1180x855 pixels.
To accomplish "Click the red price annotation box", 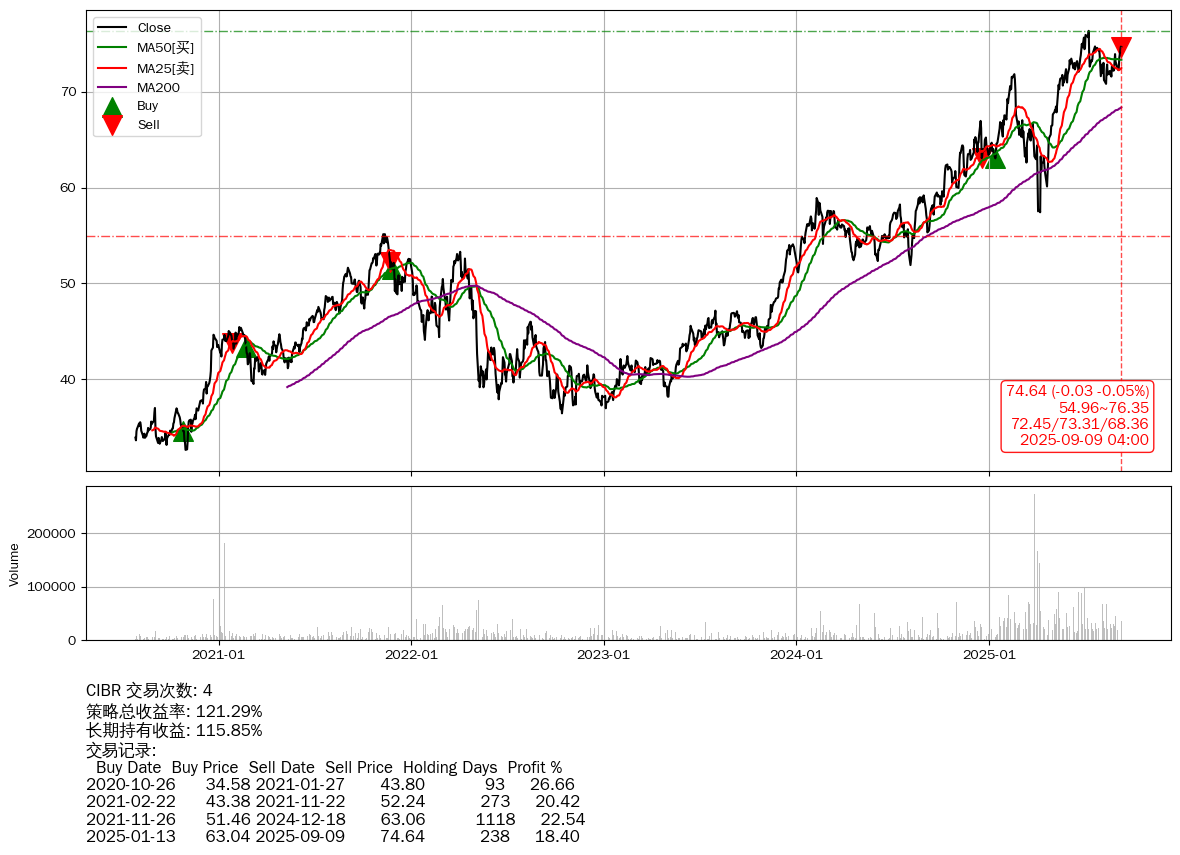I will pos(1077,415).
